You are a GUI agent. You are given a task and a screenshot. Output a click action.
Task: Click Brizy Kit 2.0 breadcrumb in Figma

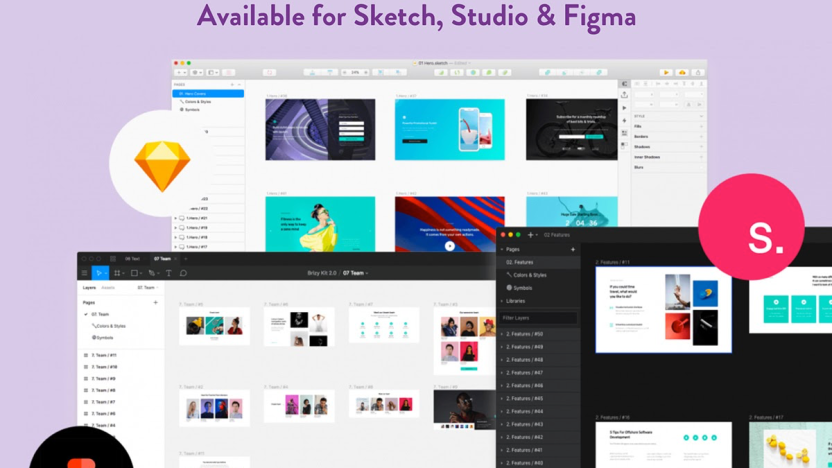322,273
